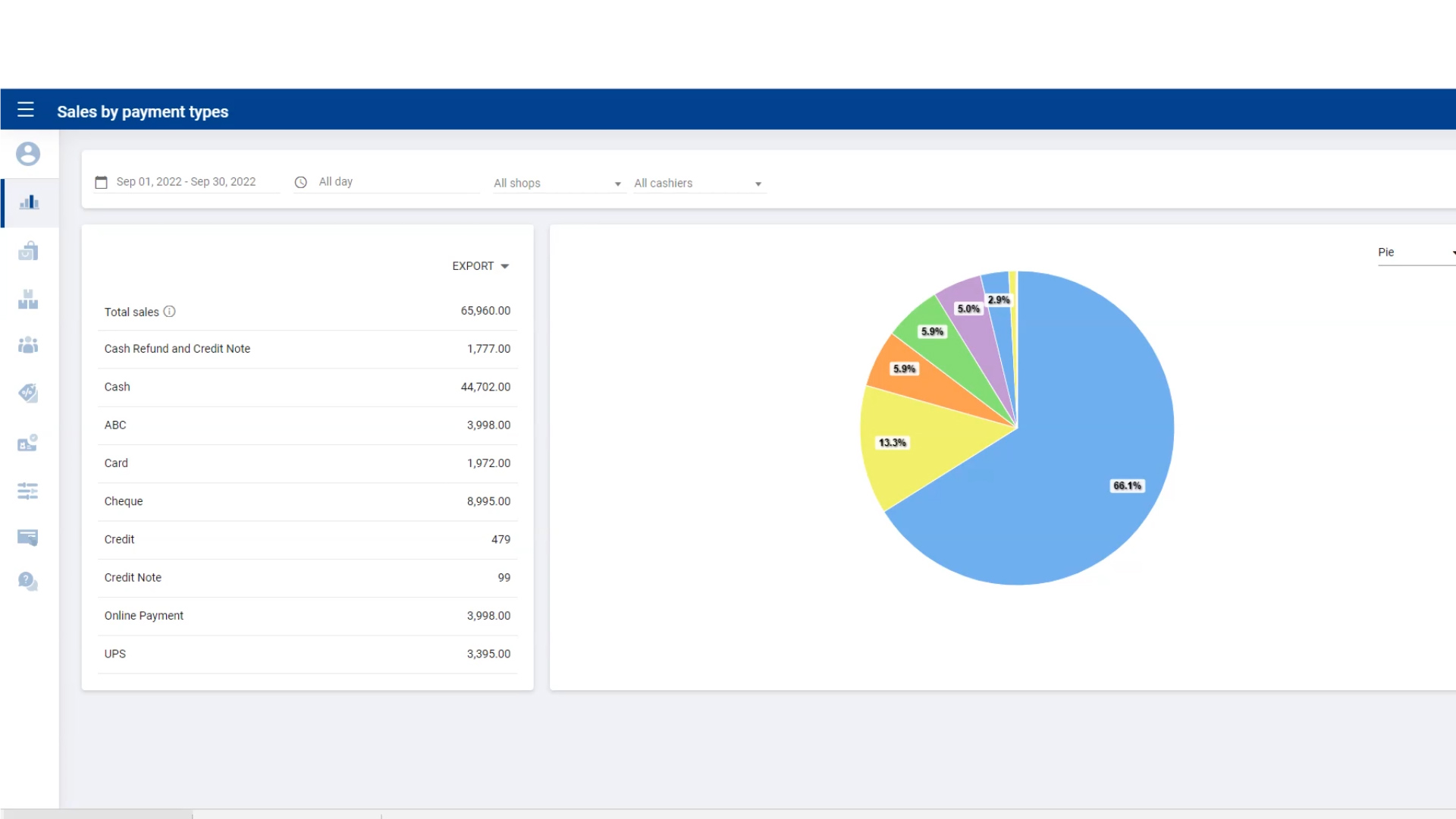The image size is (1456, 819).
Task: Open the Items shopping bag sidebar icon
Action: pyautogui.click(x=28, y=251)
